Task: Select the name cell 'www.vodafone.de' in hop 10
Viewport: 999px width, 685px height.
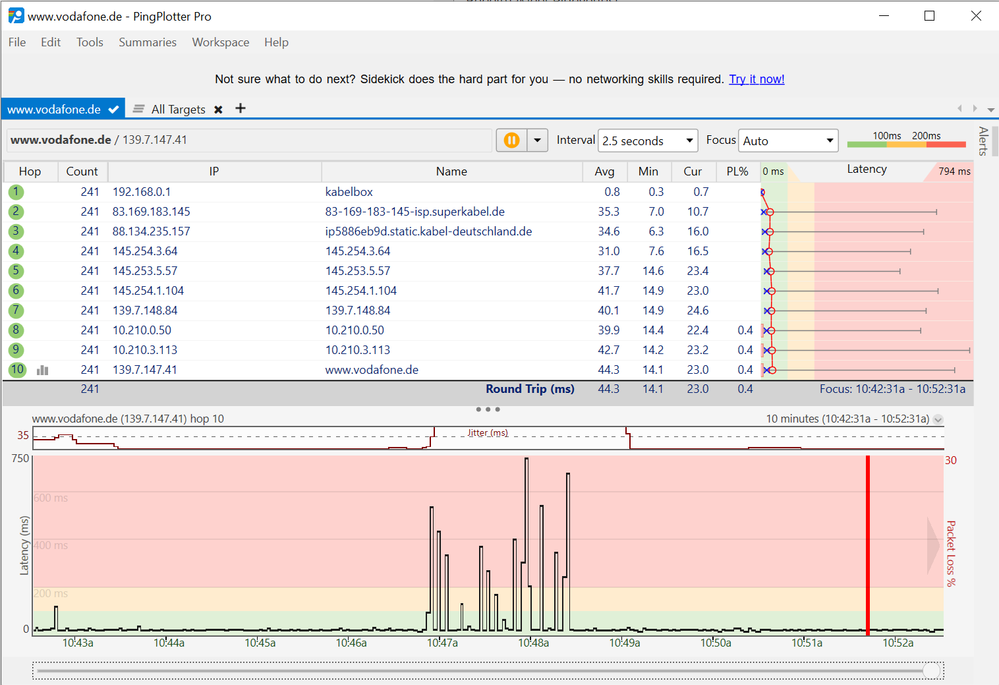Action: pyautogui.click(x=371, y=370)
